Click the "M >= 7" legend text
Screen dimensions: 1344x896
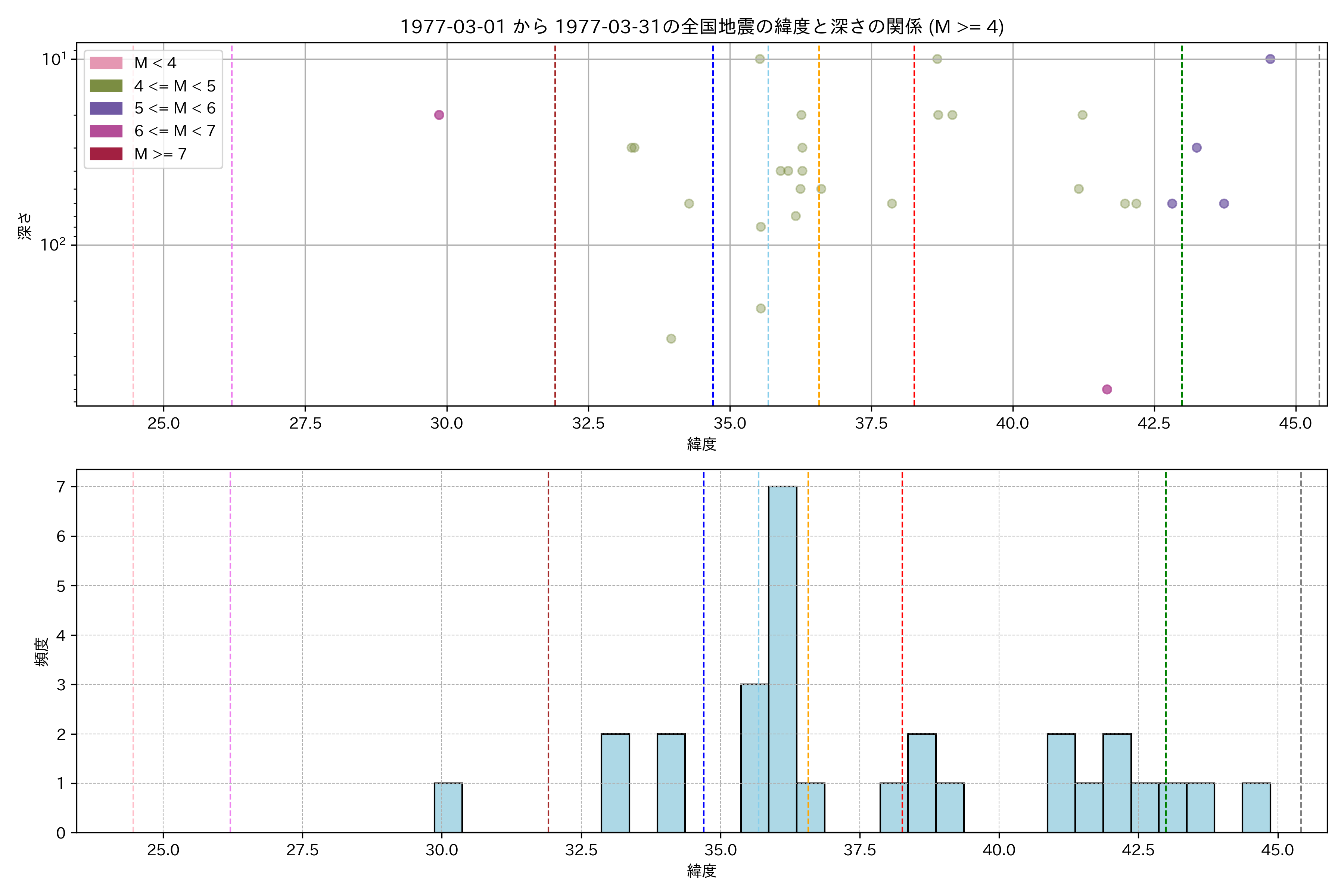coord(161,154)
